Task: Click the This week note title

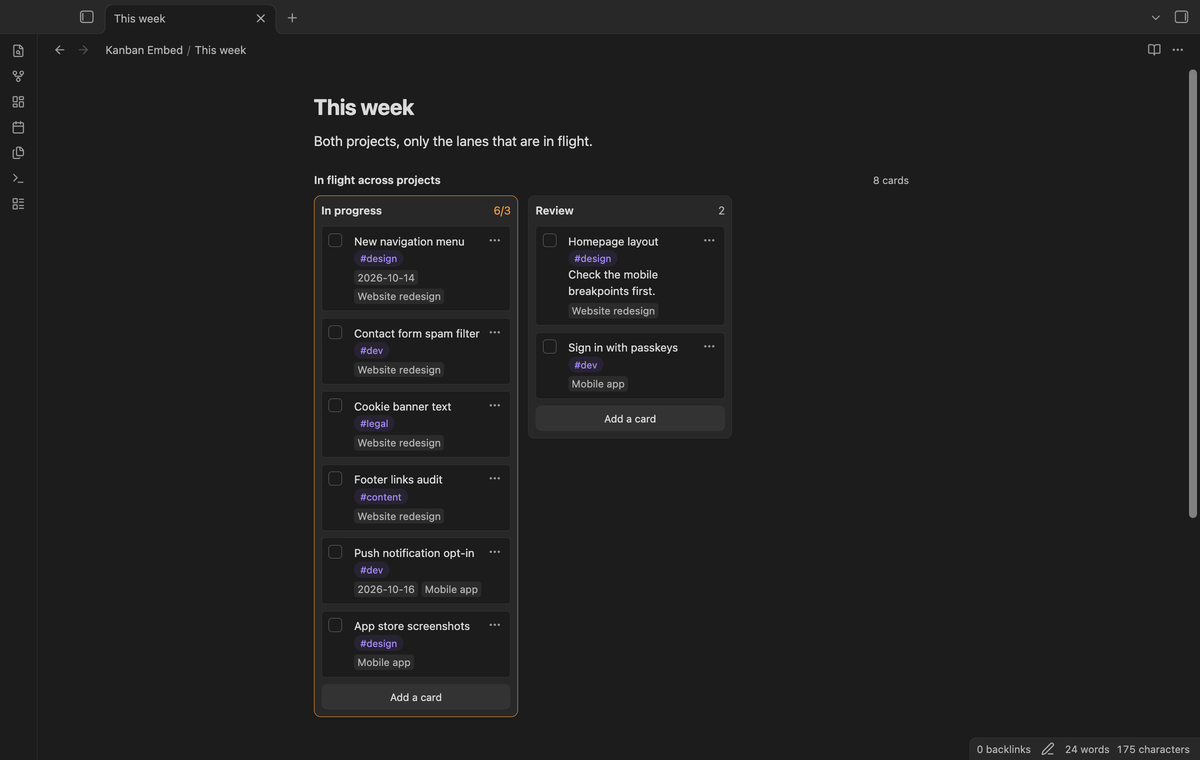Action: point(364,107)
